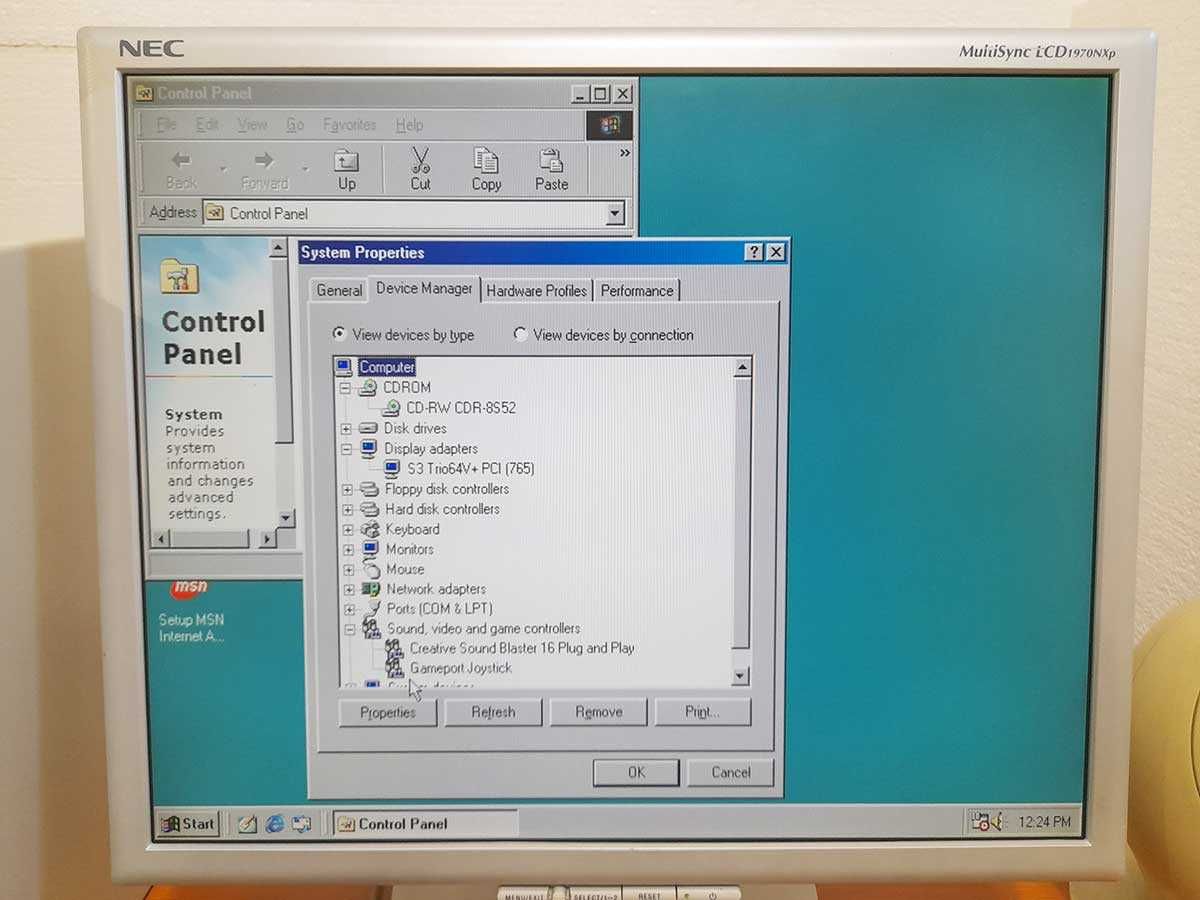1200x900 pixels.
Task: Select the Ports (COM & LPT) icon
Action: pyautogui.click(x=372, y=608)
